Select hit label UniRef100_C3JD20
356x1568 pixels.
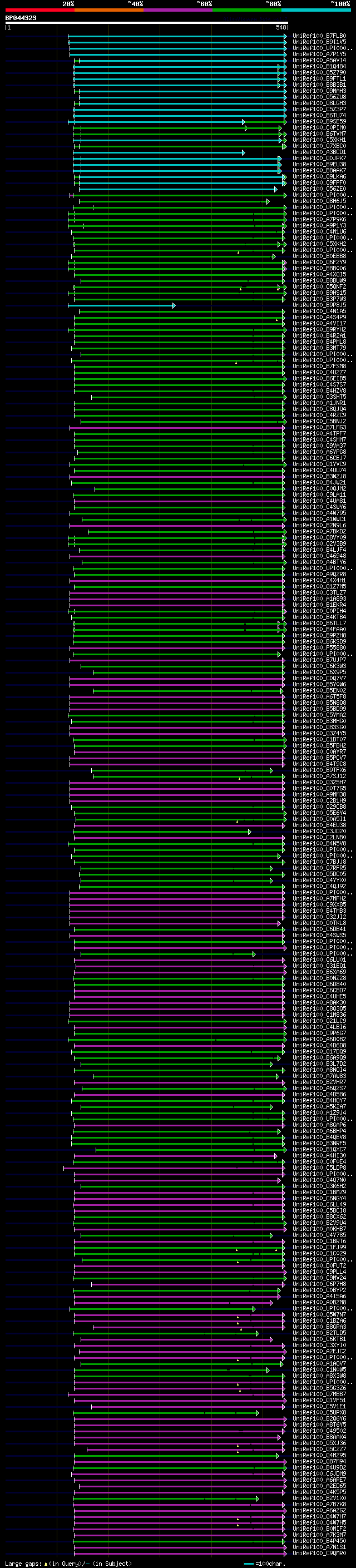[x=319, y=832]
